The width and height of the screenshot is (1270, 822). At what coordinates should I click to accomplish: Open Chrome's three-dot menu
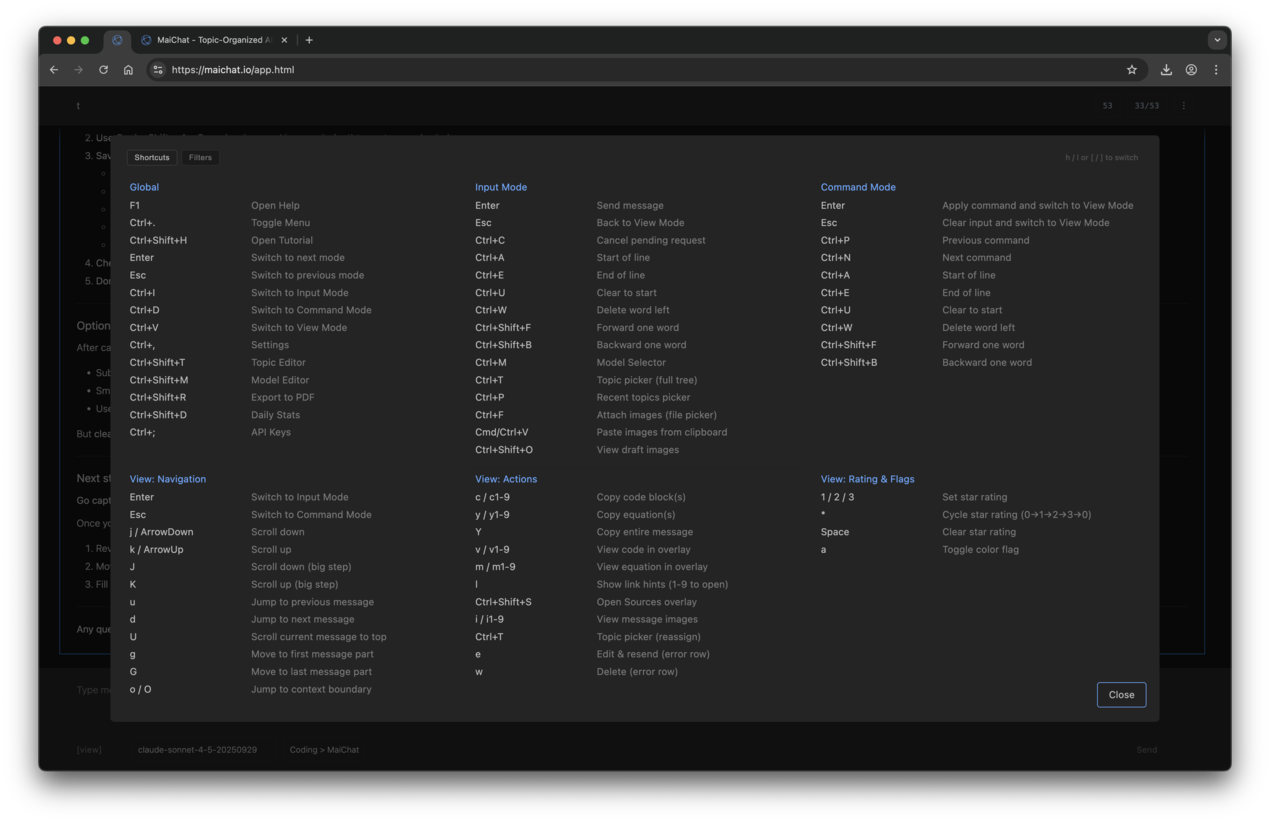point(1215,70)
